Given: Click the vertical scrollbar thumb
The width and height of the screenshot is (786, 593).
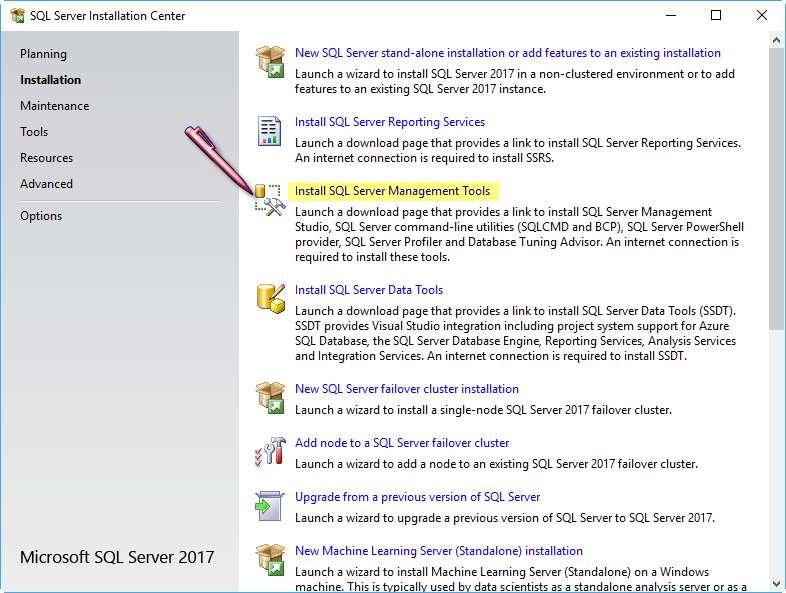Looking at the screenshot, I should 776,188.
